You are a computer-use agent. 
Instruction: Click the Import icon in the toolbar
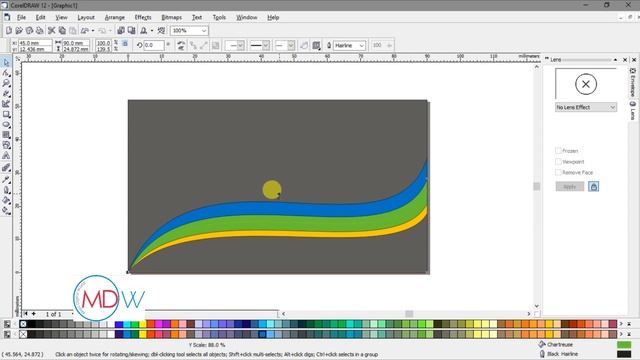point(121,31)
